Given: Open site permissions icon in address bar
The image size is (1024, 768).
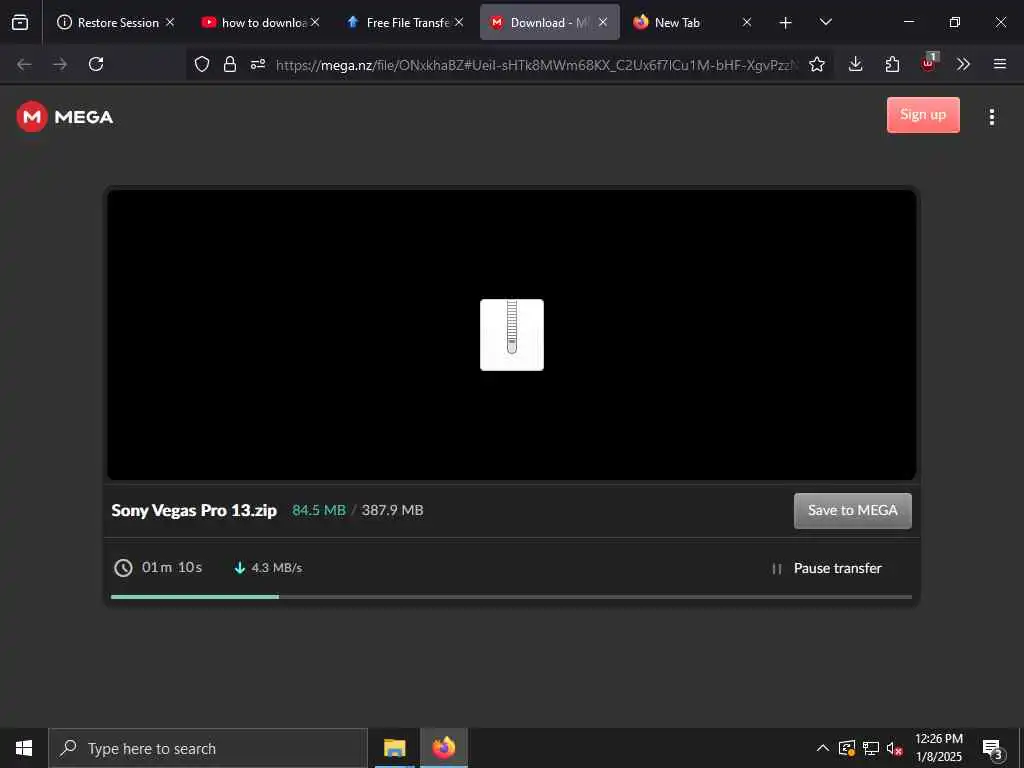Looking at the screenshot, I should 258,64.
